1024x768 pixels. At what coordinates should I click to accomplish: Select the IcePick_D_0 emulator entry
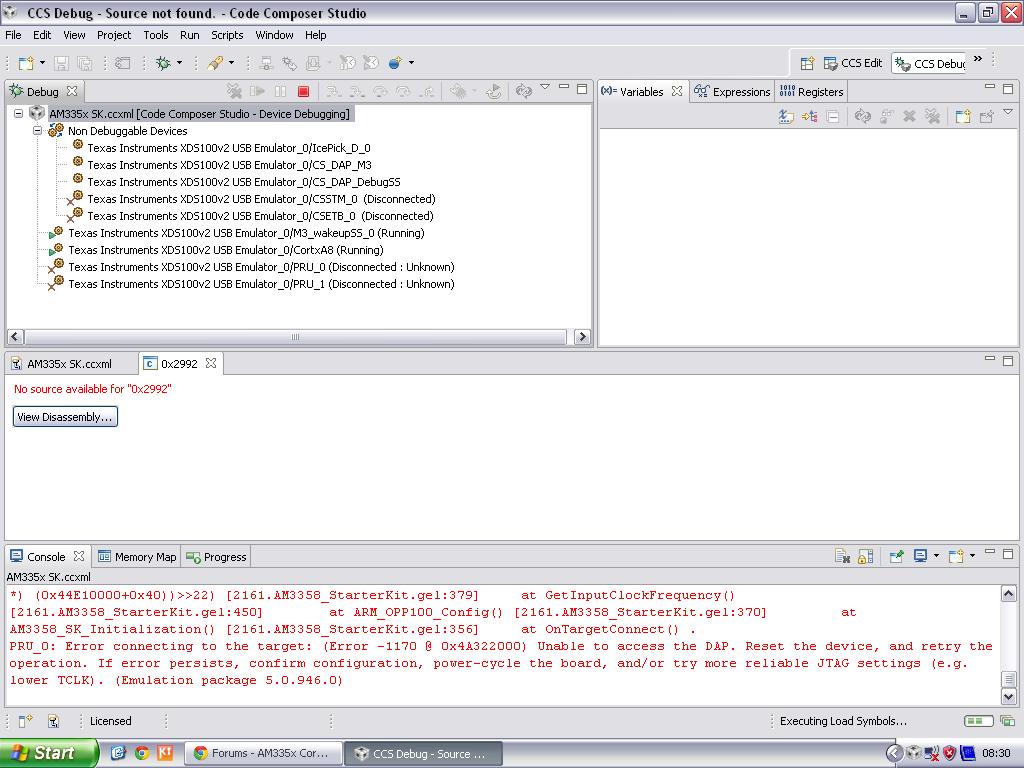229,148
